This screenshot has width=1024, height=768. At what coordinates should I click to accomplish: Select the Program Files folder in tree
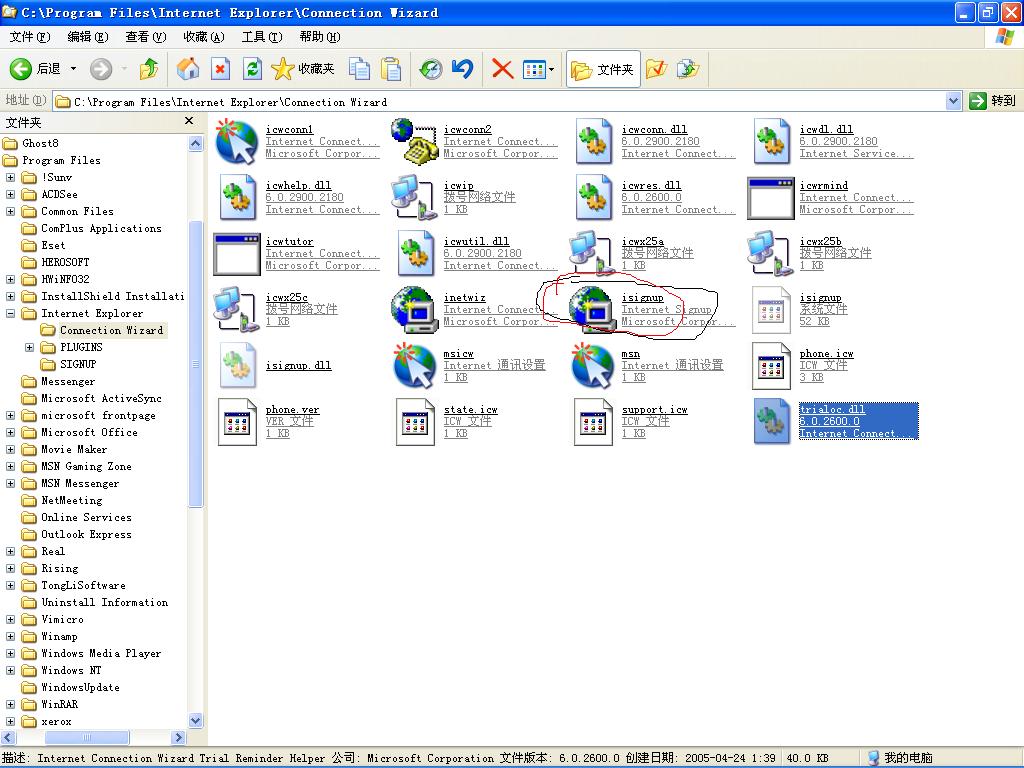(61, 161)
